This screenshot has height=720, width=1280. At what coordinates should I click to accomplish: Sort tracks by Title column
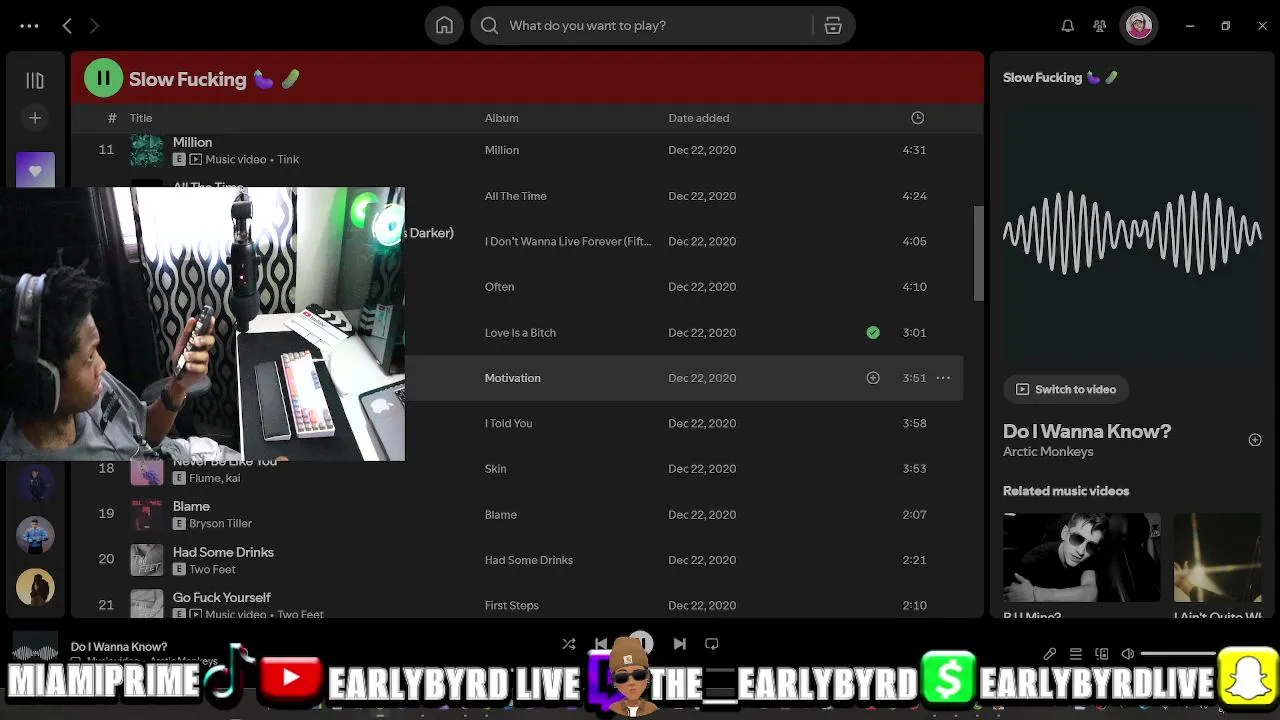(x=141, y=118)
